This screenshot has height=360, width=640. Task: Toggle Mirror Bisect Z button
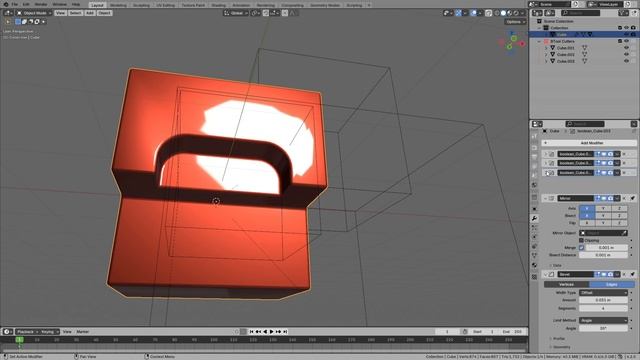619,216
